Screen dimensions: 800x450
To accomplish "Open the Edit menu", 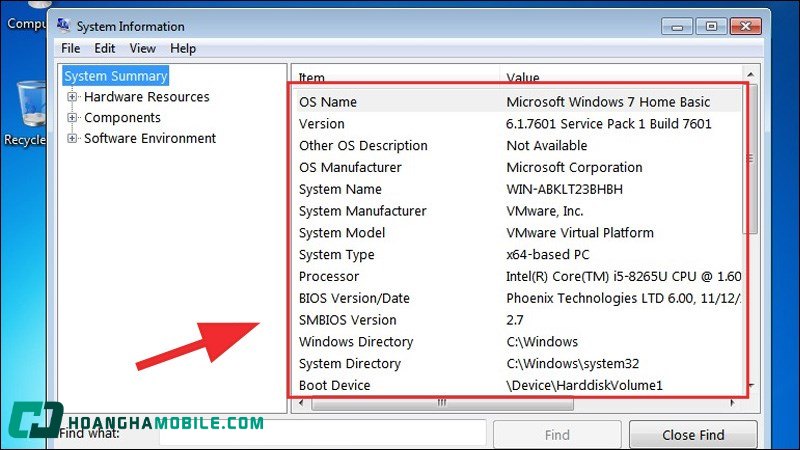I will [105, 48].
